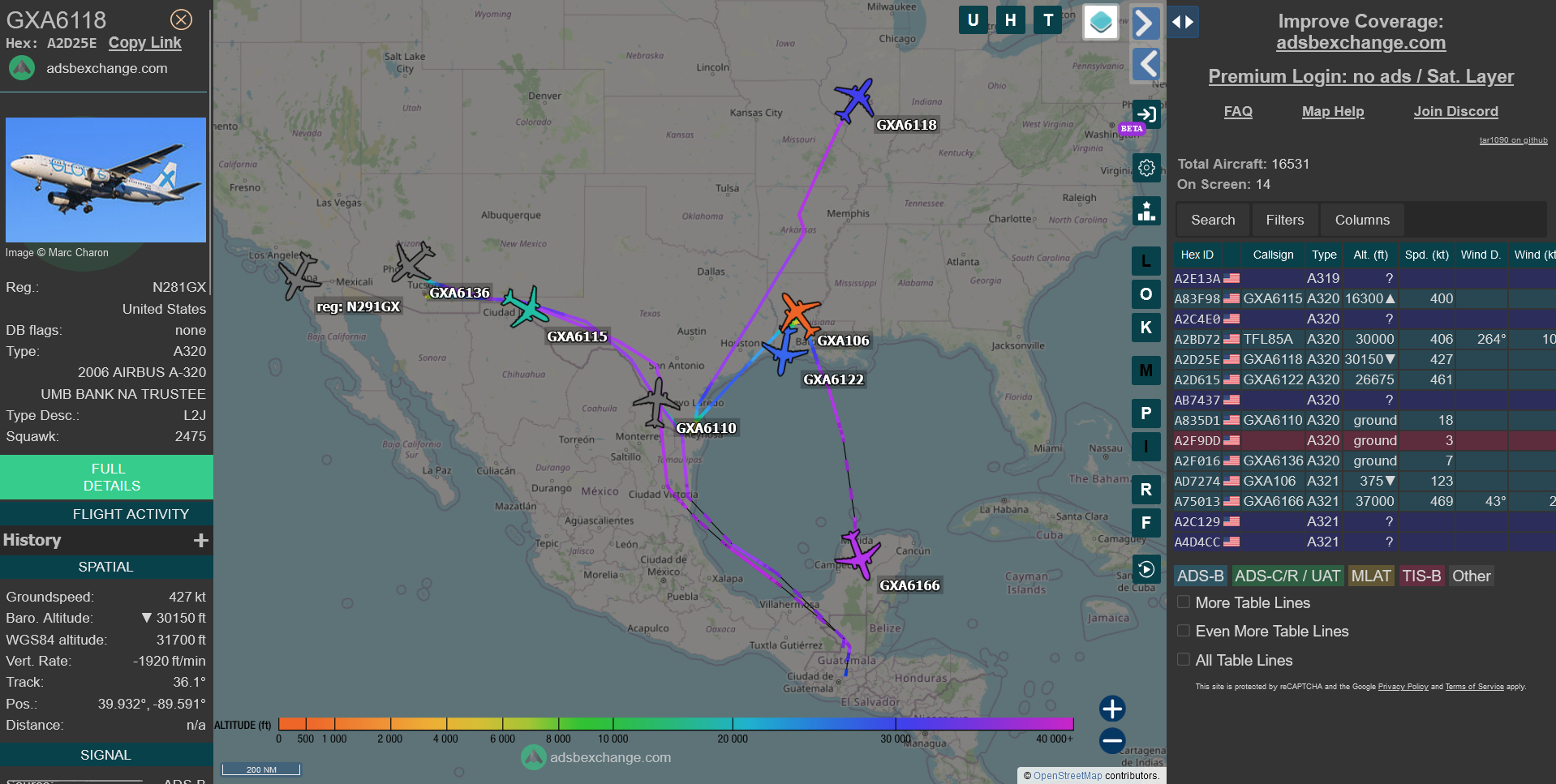Open the statistics podium icon
This screenshot has width=1556, height=784.
tap(1146, 212)
